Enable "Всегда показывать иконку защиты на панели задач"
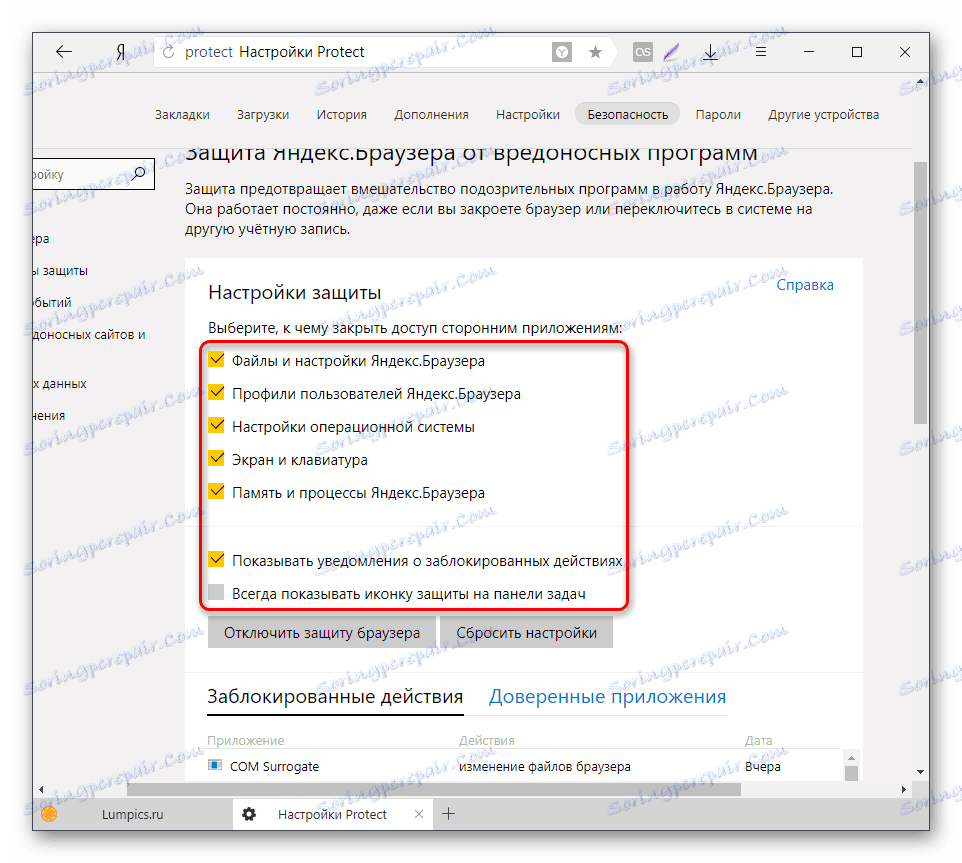 [x=216, y=592]
